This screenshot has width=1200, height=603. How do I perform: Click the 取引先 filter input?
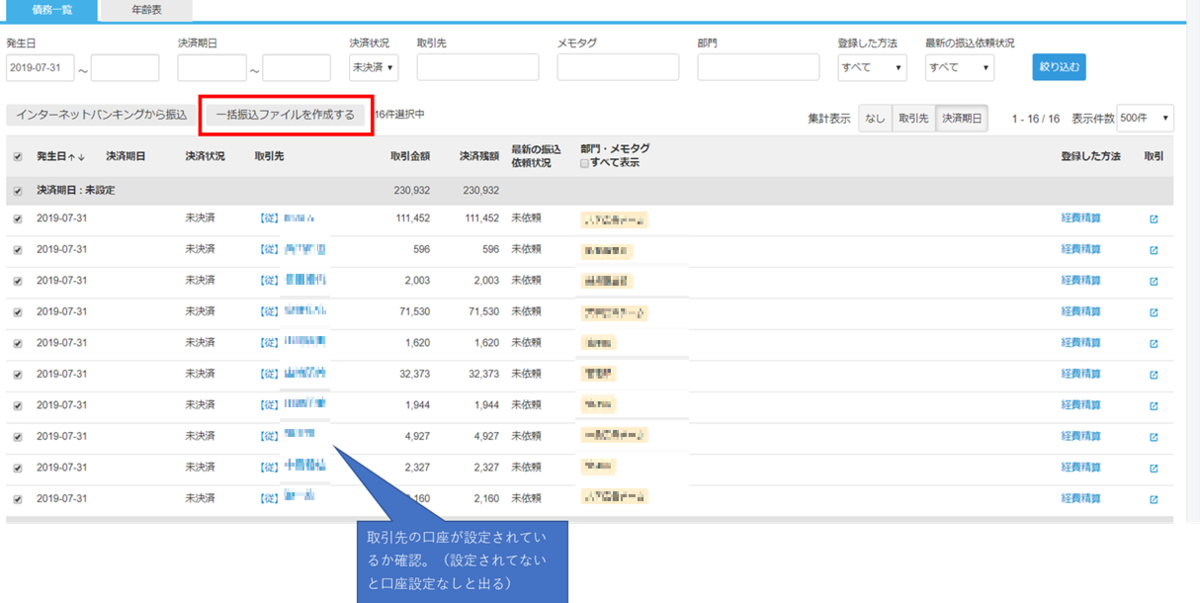(478, 67)
